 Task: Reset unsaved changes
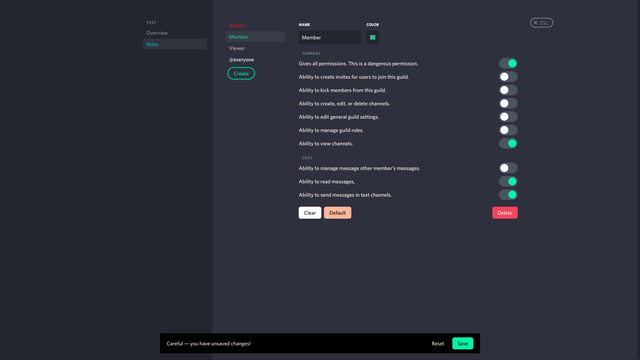tap(438, 344)
